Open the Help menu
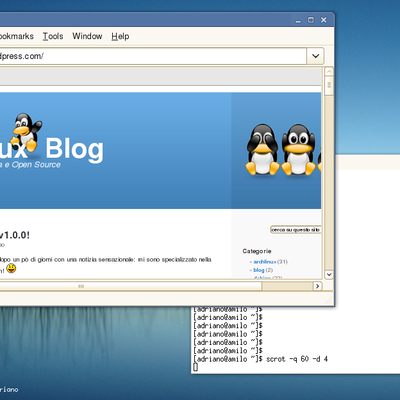Image resolution: width=400 pixels, height=400 pixels. pyautogui.click(x=120, y=36)
